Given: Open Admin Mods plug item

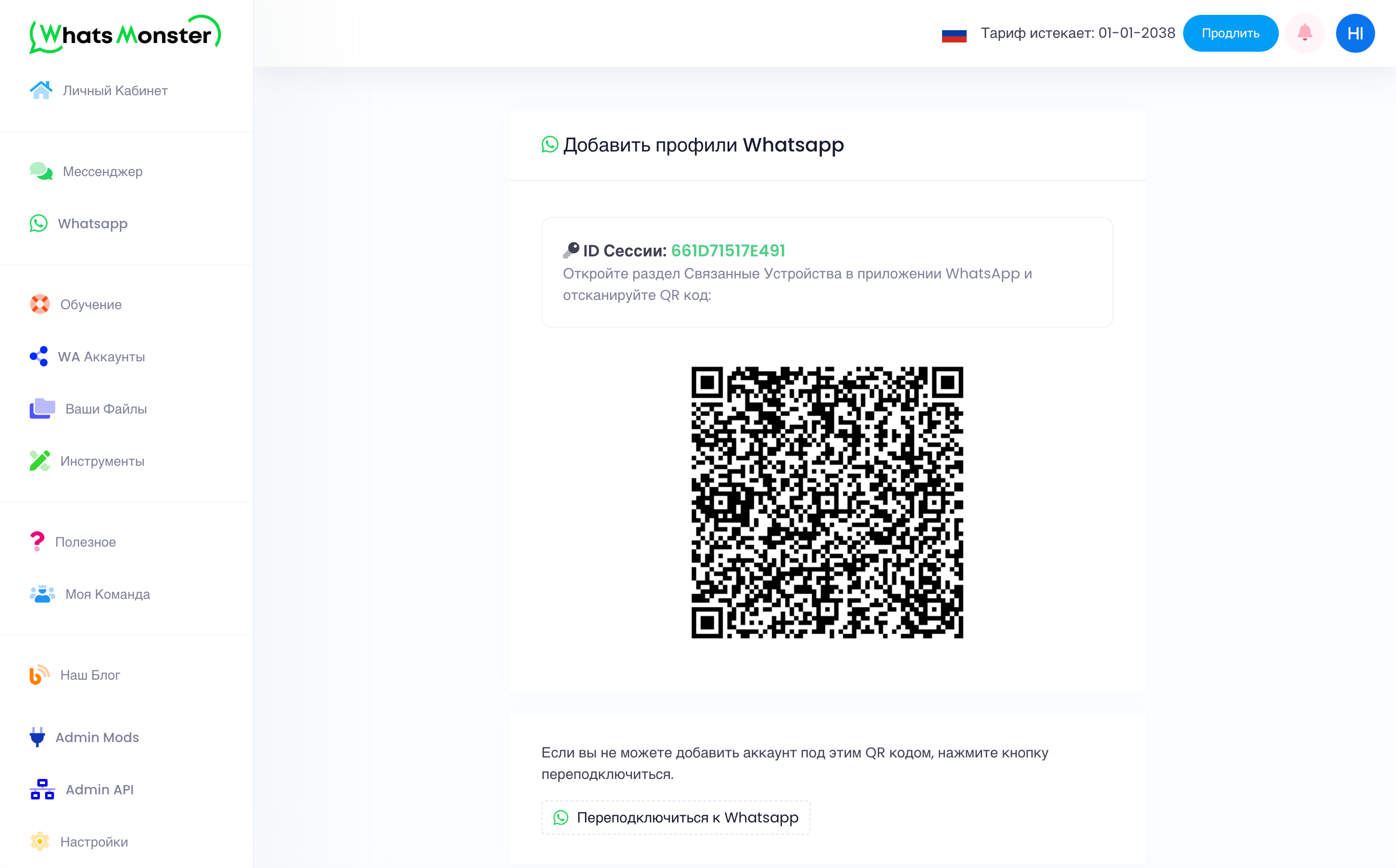Looking at the screenshot, I should tap(96, 737).
